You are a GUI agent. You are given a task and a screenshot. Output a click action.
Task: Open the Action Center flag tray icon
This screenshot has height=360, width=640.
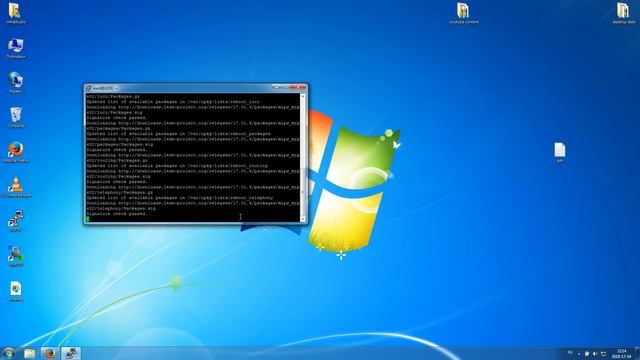(x=587, y=354)
